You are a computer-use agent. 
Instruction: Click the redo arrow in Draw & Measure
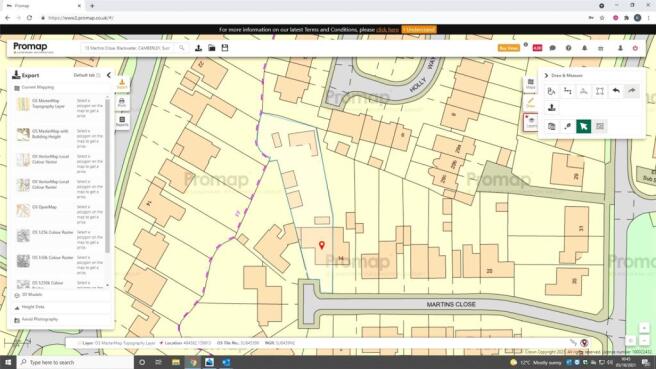pos(632,91)
